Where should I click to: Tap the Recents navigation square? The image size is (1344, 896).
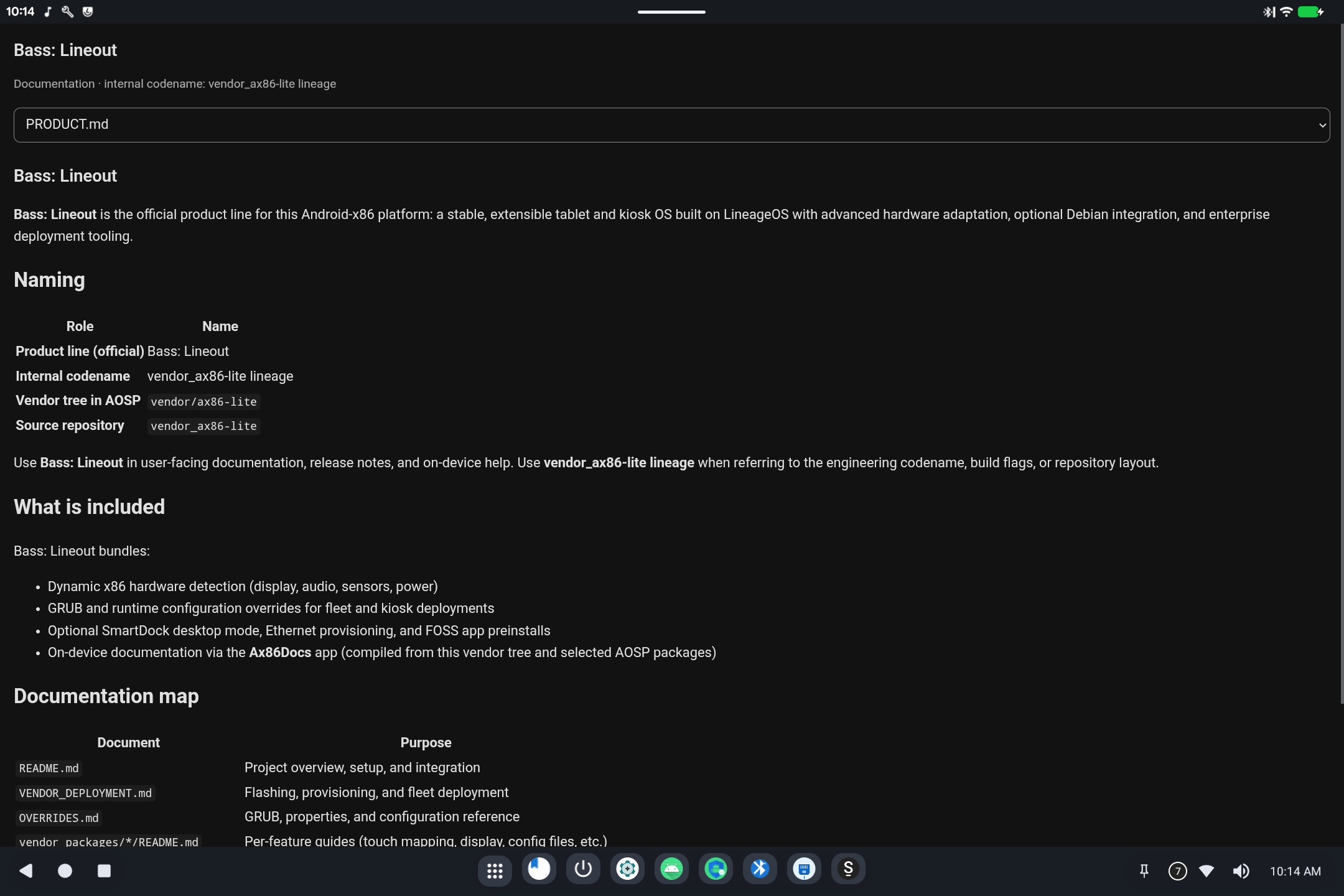tap(104, 870)
